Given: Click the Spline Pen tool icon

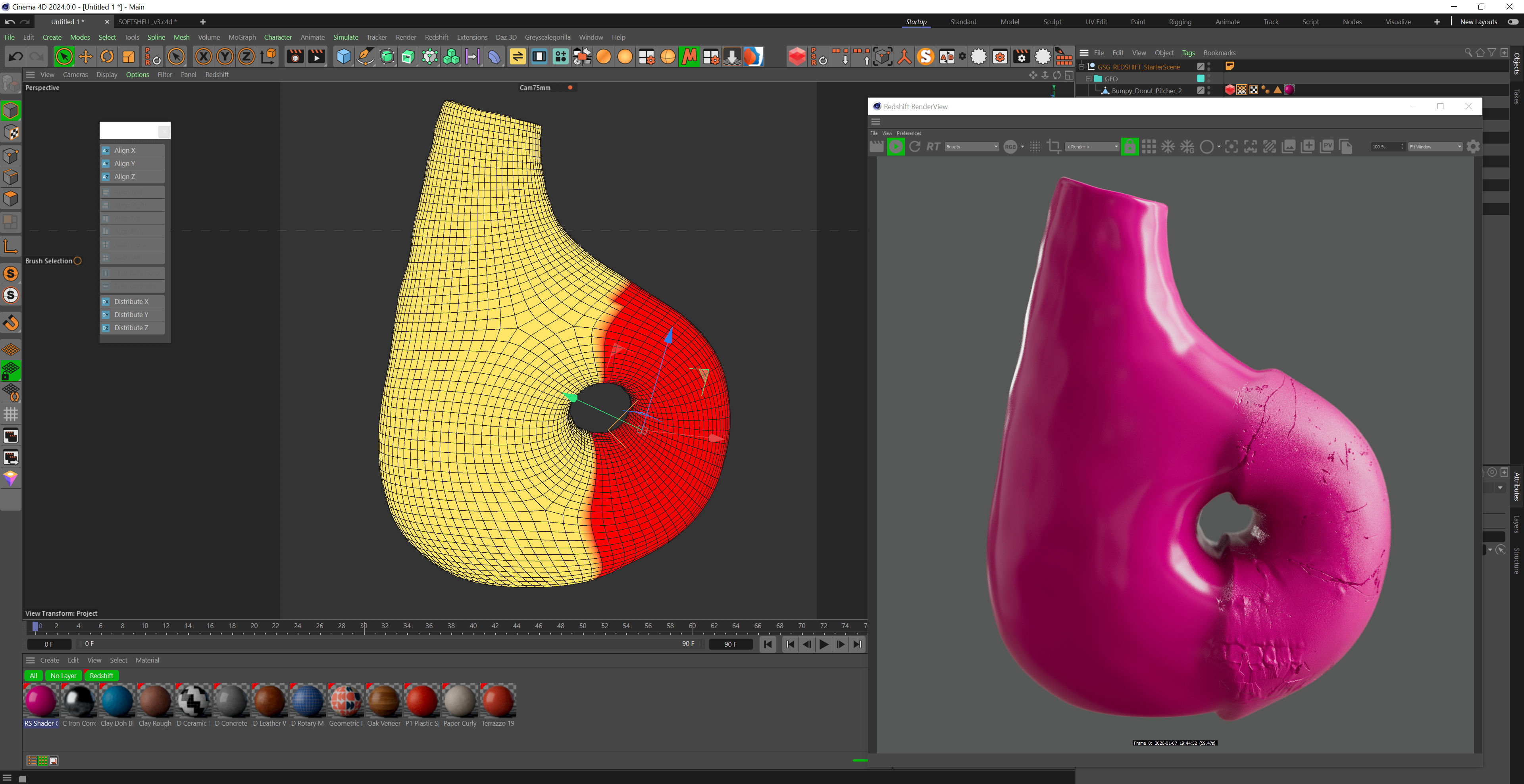Looking at the screenshot, I should [366, 57].
